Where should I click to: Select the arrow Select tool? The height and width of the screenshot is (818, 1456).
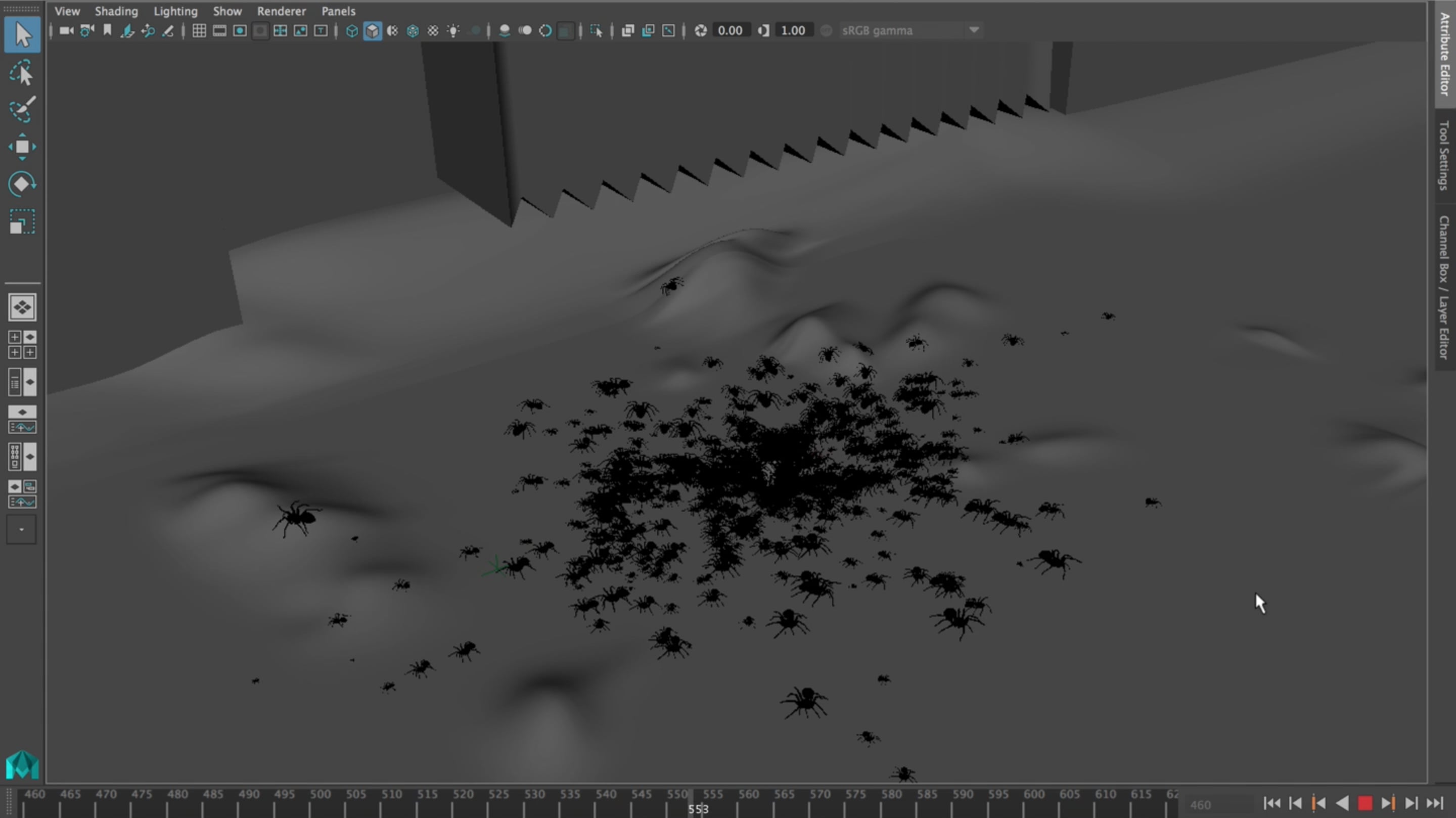pos(22,35)
